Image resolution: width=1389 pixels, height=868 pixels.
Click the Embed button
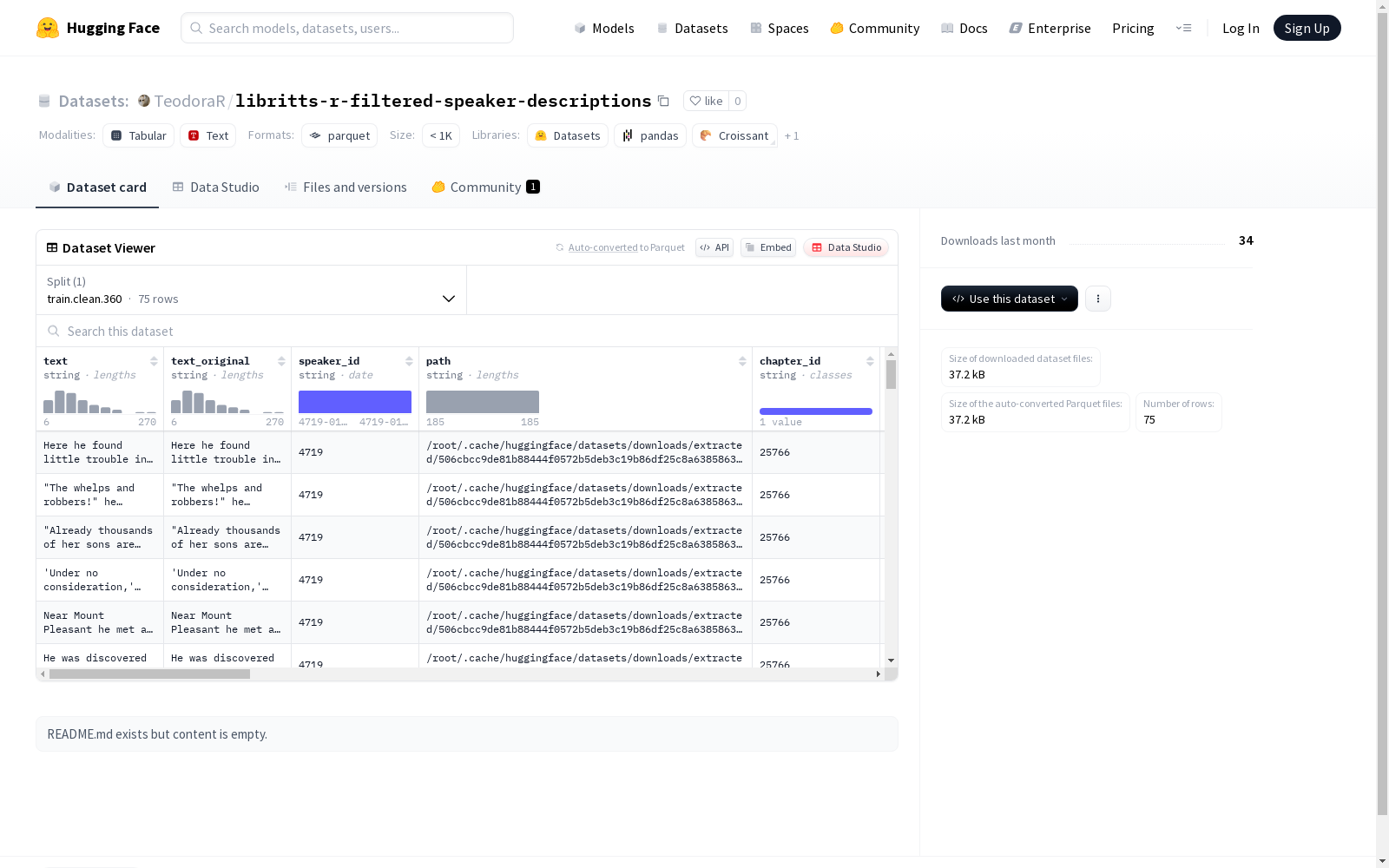coord(768,247)
